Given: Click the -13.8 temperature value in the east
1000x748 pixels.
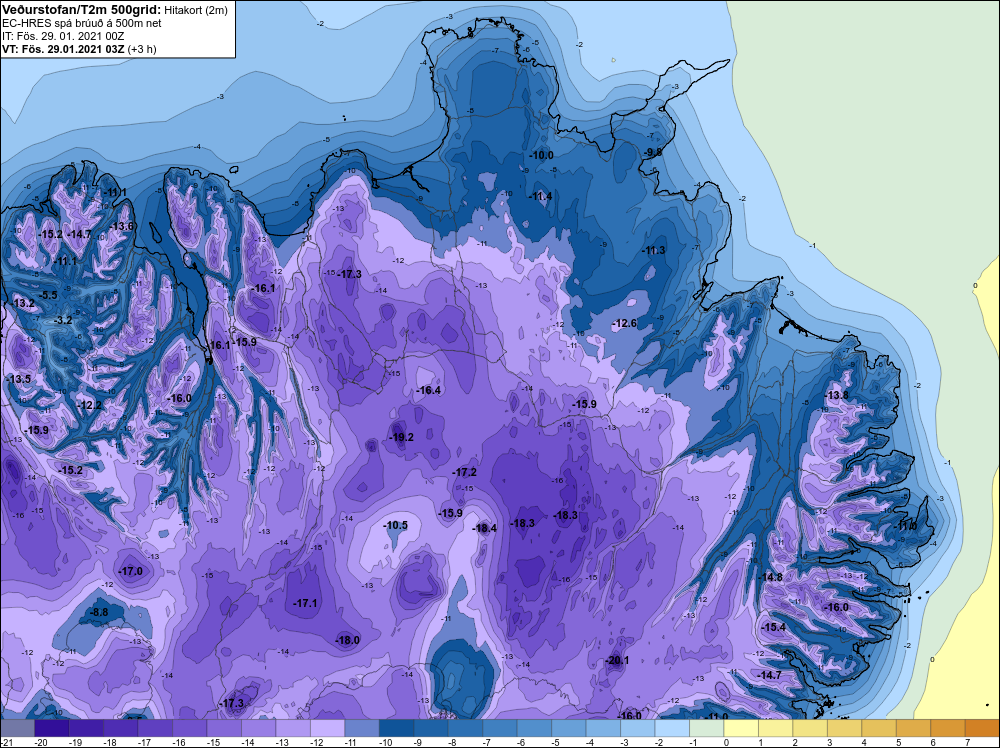Looking at the screenshot, I should coord(837,395).
